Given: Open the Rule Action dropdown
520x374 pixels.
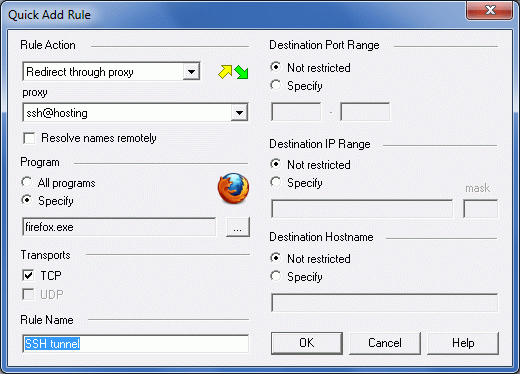Looking at the screenshot, I should [x=191, y=71].
